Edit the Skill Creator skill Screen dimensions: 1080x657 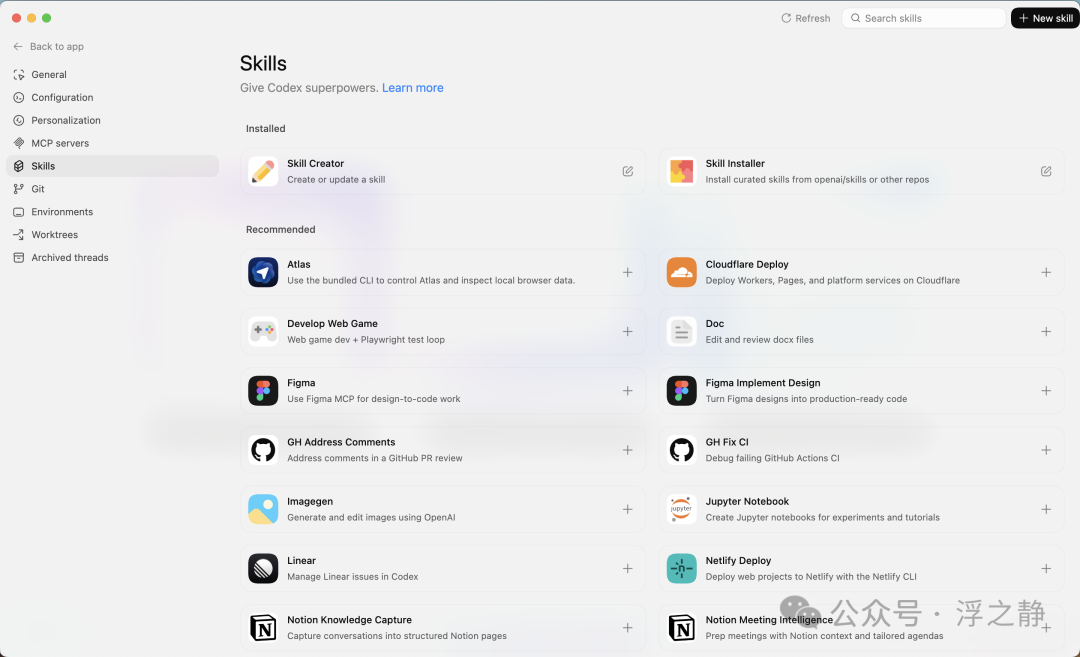(x=627, y=171)
